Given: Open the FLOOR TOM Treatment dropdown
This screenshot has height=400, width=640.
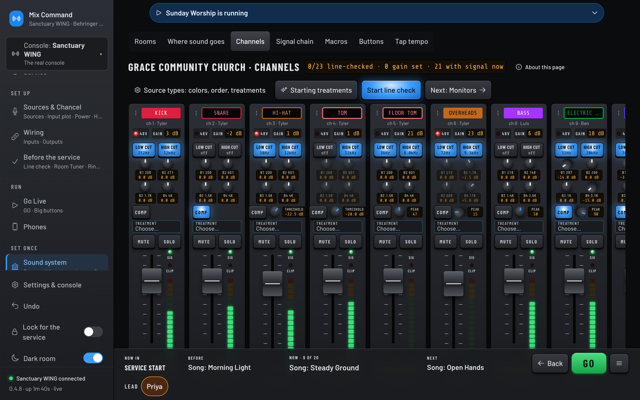Looking at the screenshot, I should pyautogui.click(x=398, y=227).
